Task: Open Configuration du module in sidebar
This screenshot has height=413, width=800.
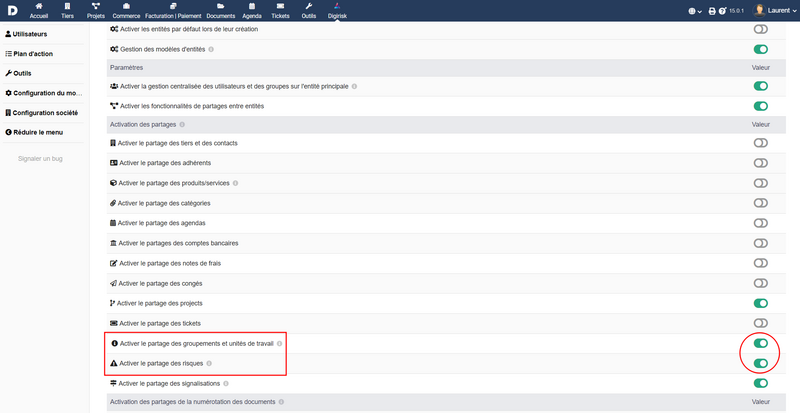Action: (x=43, y=93)
